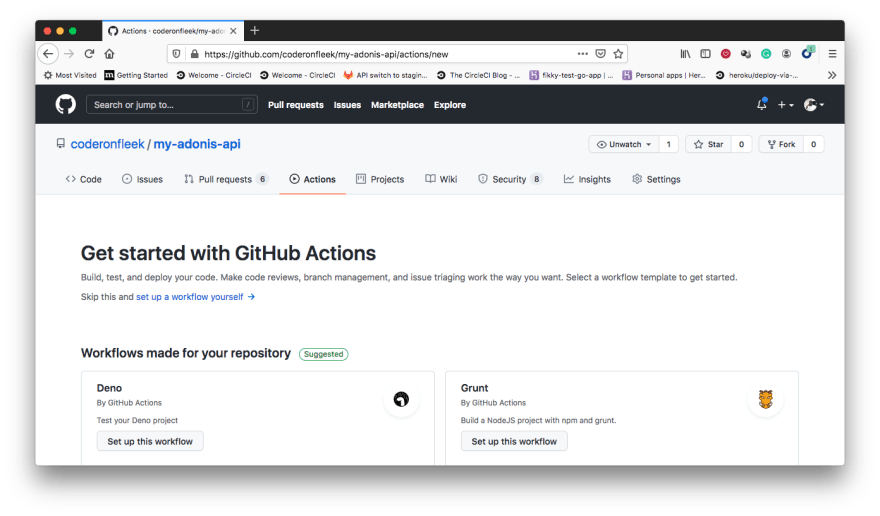Click the browser home icon
Viewport: 880px width, 516px height.
[x=109, y=54]
